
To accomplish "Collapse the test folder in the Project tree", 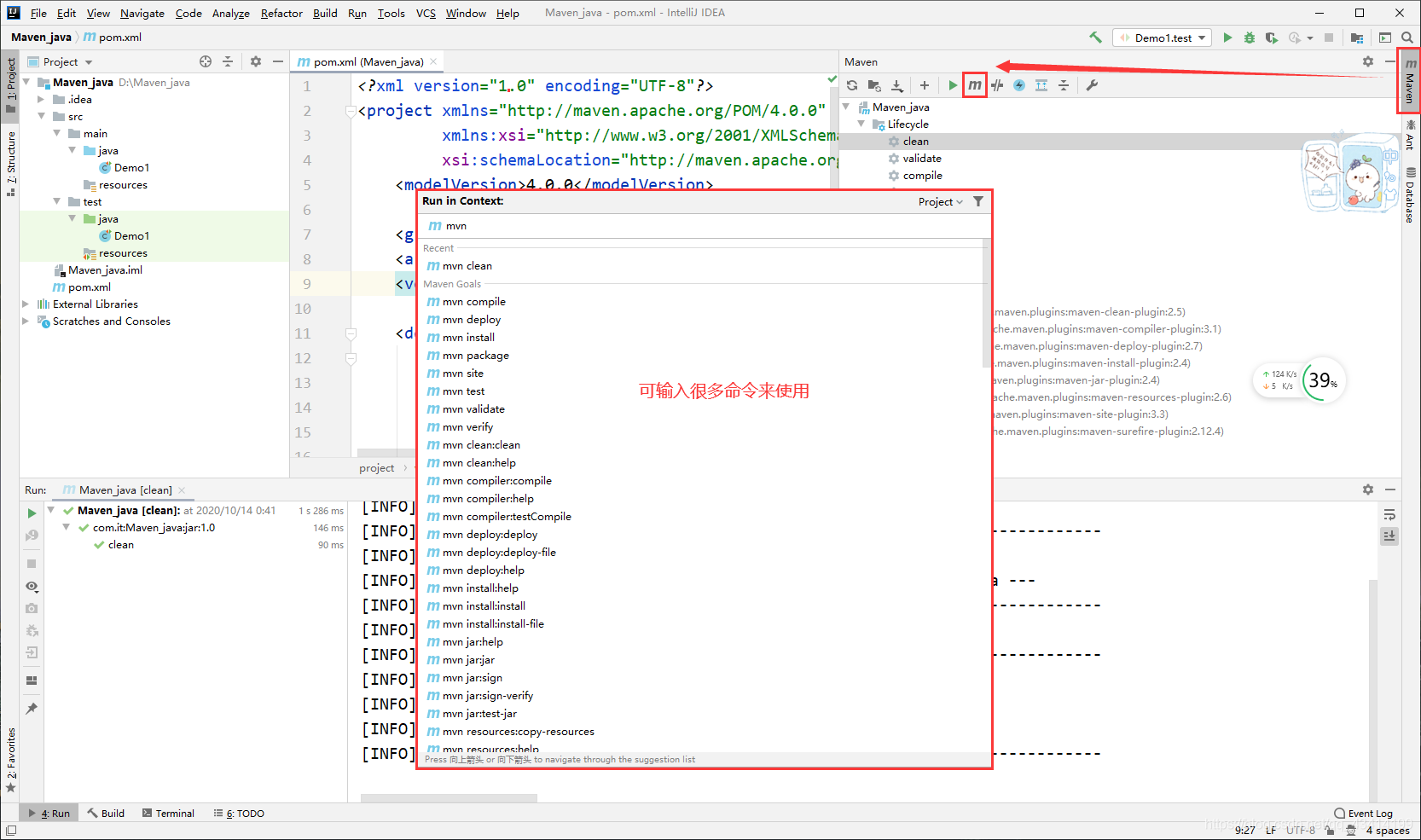I will [56, 202].
